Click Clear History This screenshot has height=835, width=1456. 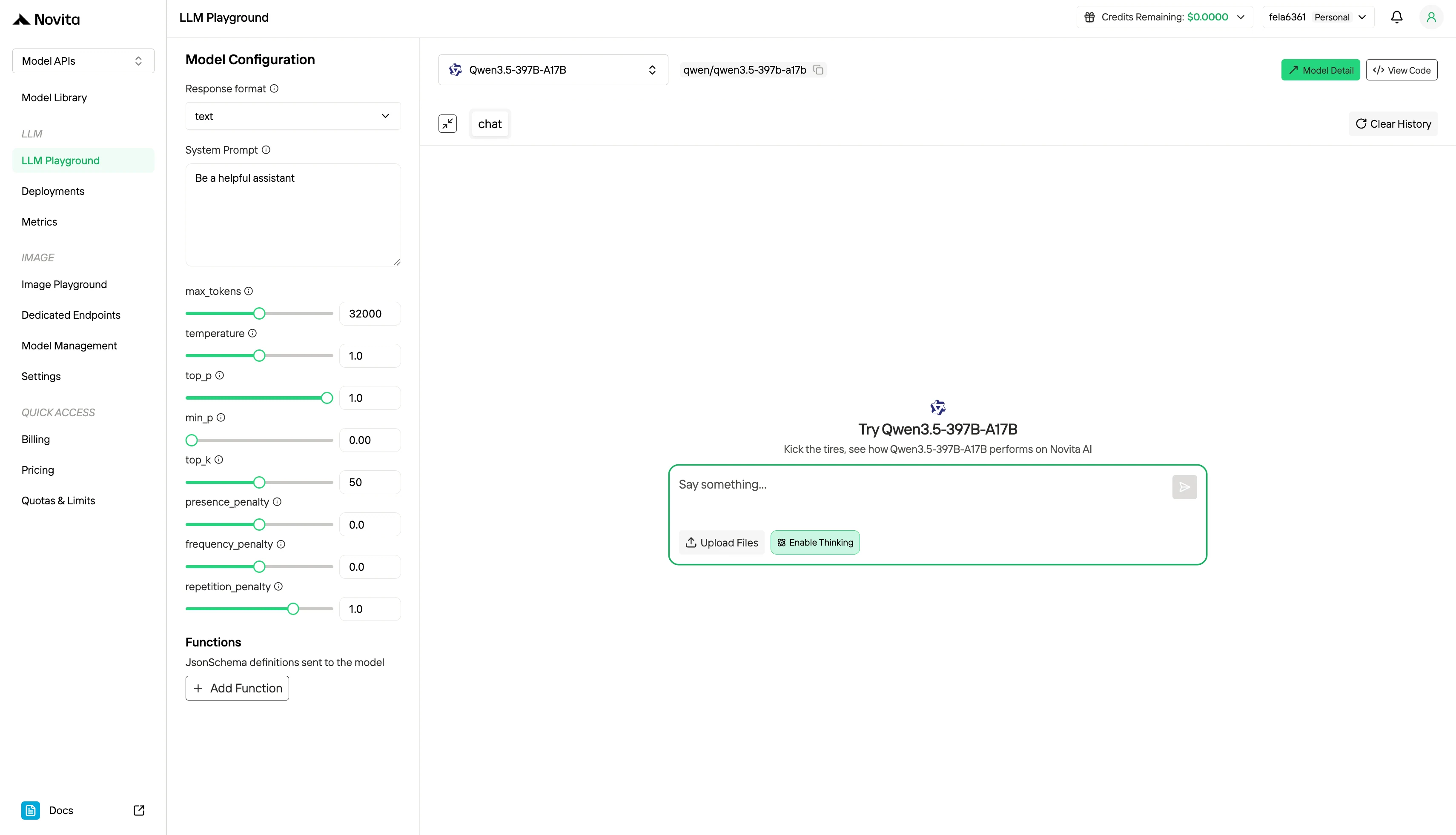point(1393,124)
